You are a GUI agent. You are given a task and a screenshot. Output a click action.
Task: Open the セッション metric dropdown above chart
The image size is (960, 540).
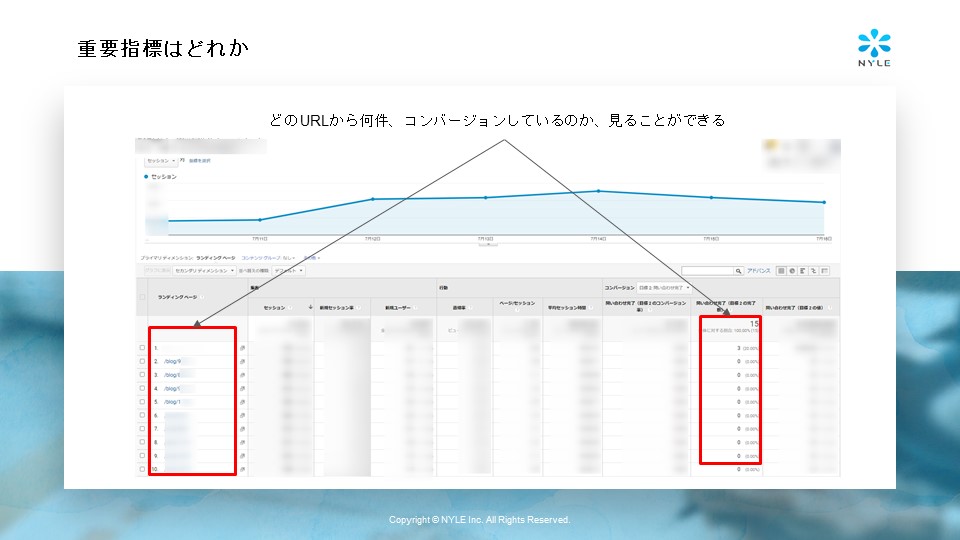coord(161,160)
